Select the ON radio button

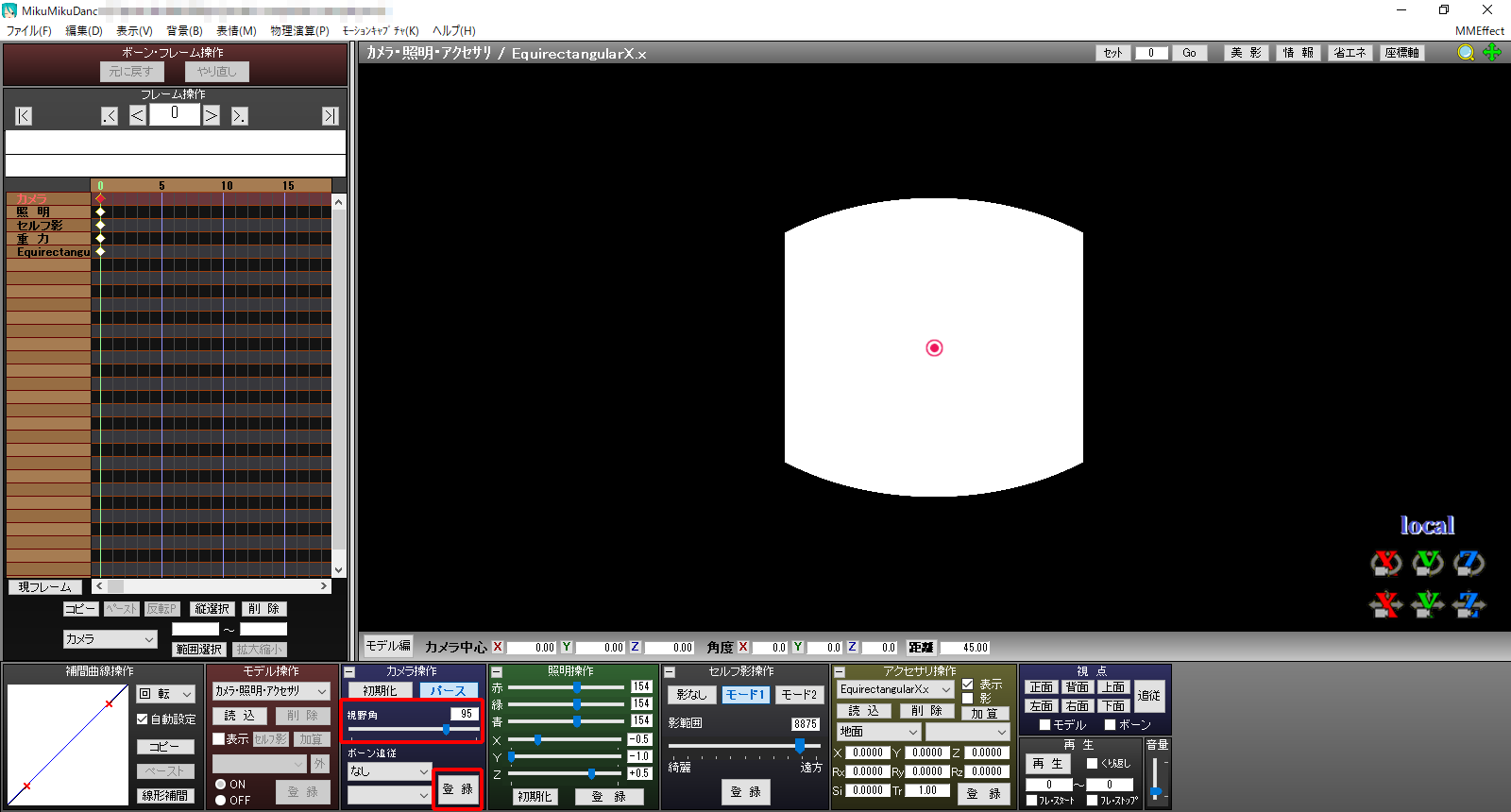tap(220, 785)
